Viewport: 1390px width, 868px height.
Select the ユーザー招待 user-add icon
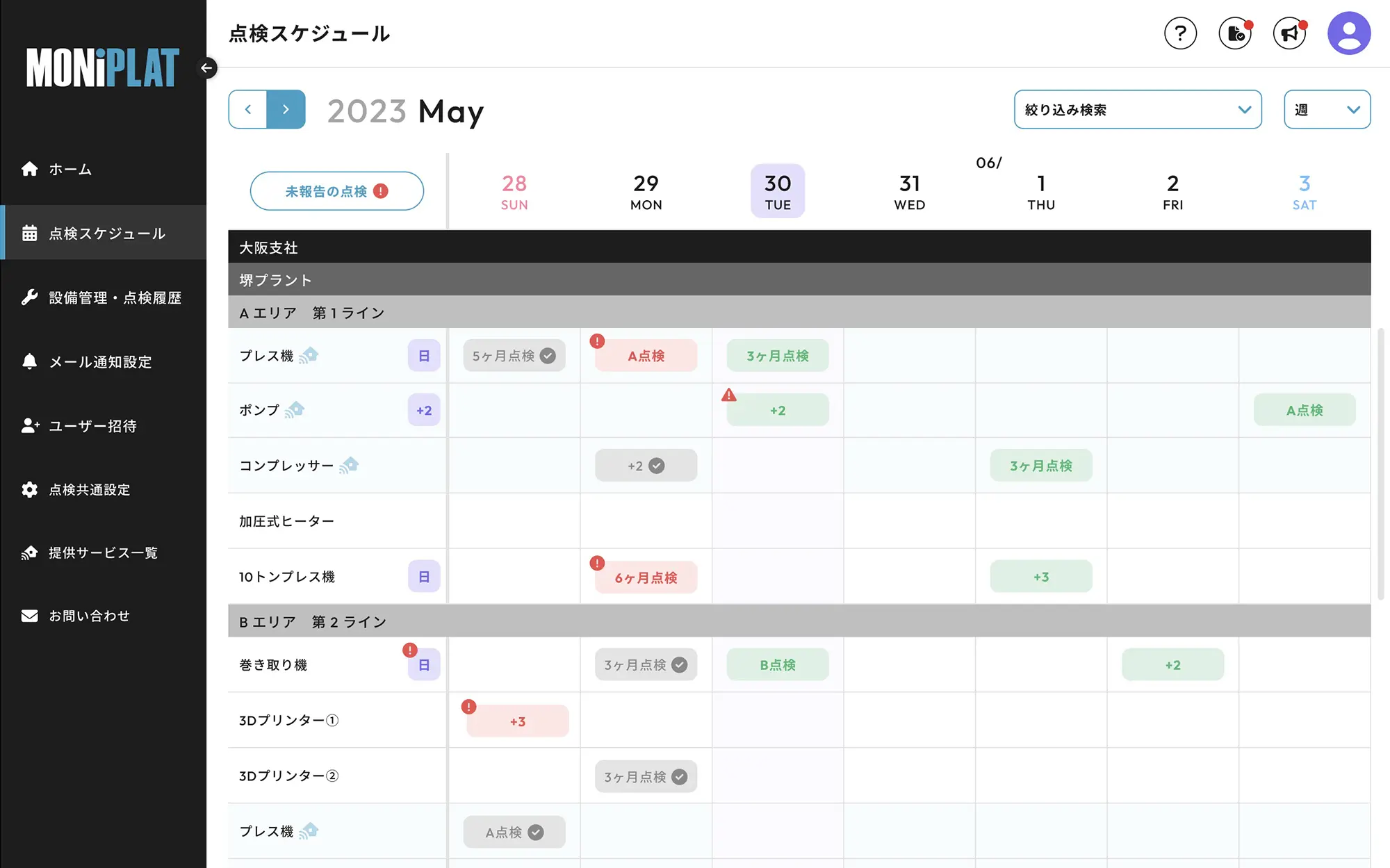[29, 426]
